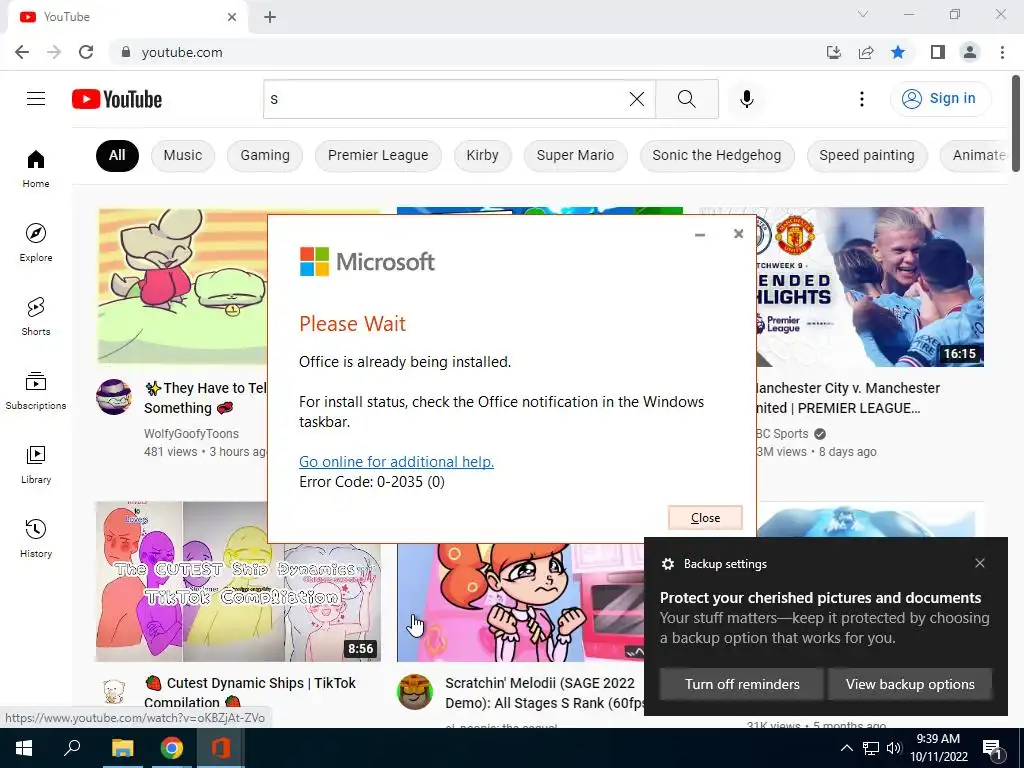The height and width of the screenshot is (768, 1024).
Task: Open Scratchin' Melodii SAGE 2022 title
Action: tap(545, 692)
